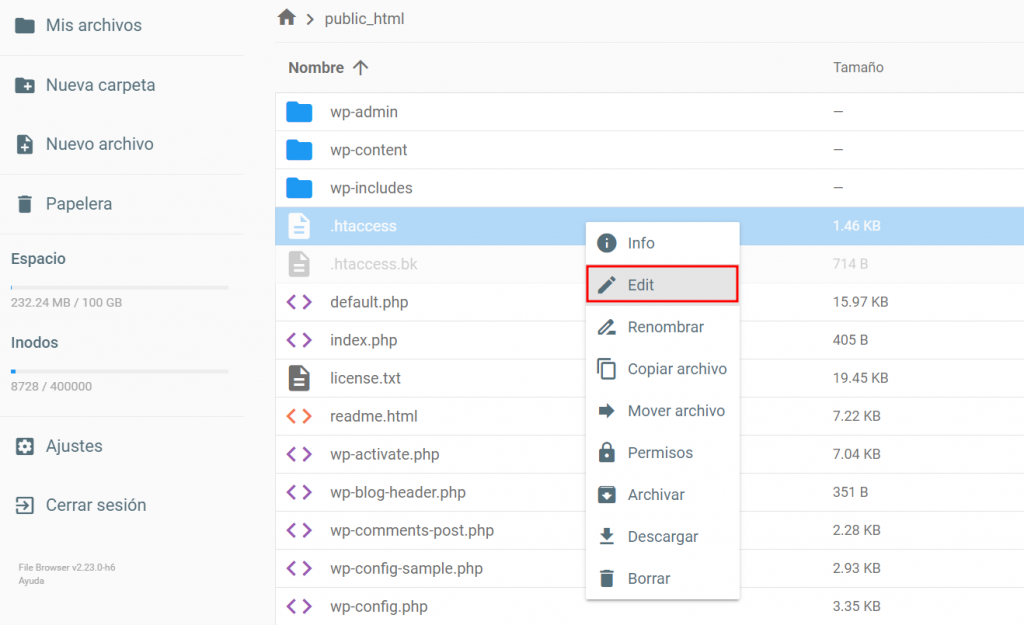Click the .htaccess file icon
This screenshot has height=625, width=1024.
click(x=299, y=225)
